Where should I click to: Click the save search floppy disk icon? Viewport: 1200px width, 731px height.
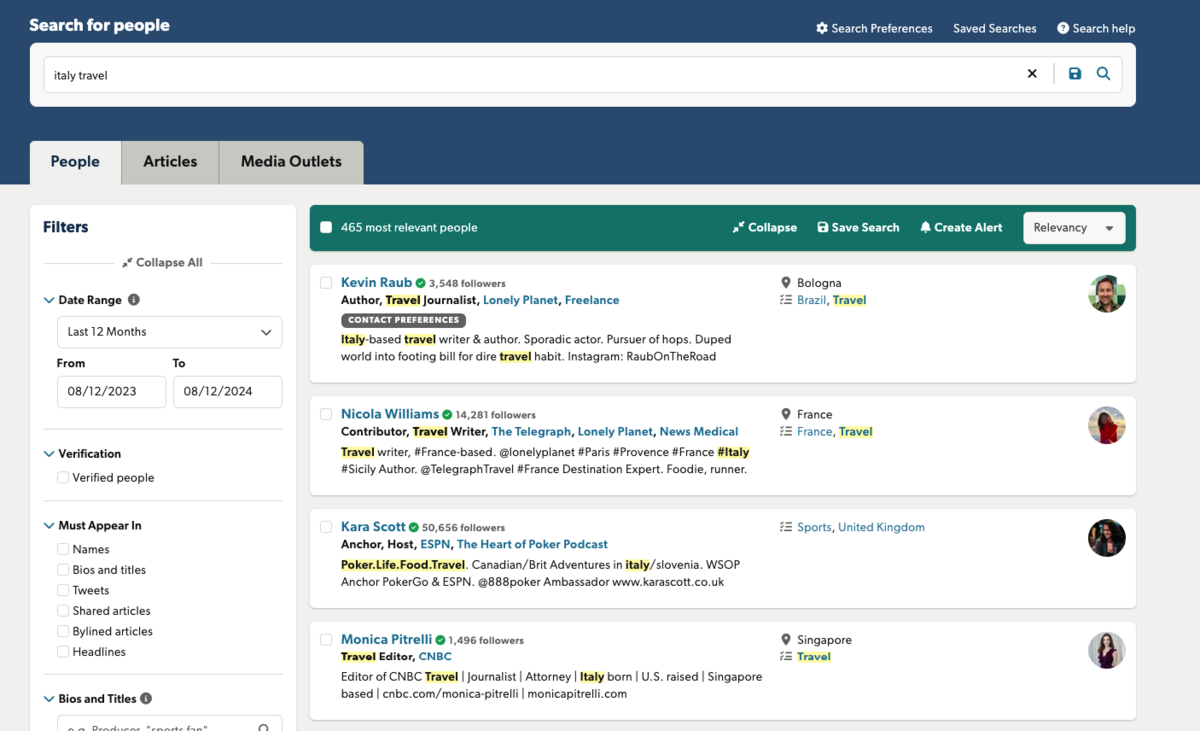pyautogui.click(x=1075, y=74)
